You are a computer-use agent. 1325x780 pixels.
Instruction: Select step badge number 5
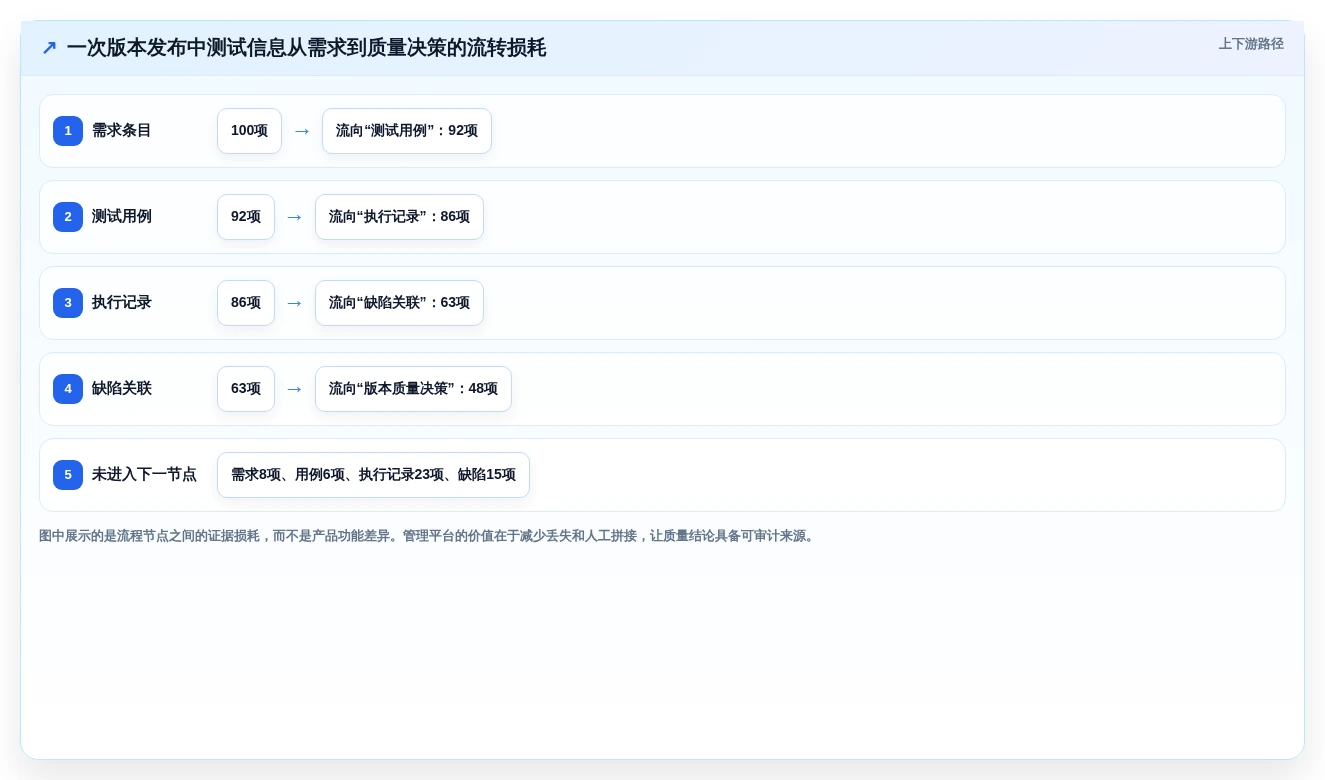[68, 475]
